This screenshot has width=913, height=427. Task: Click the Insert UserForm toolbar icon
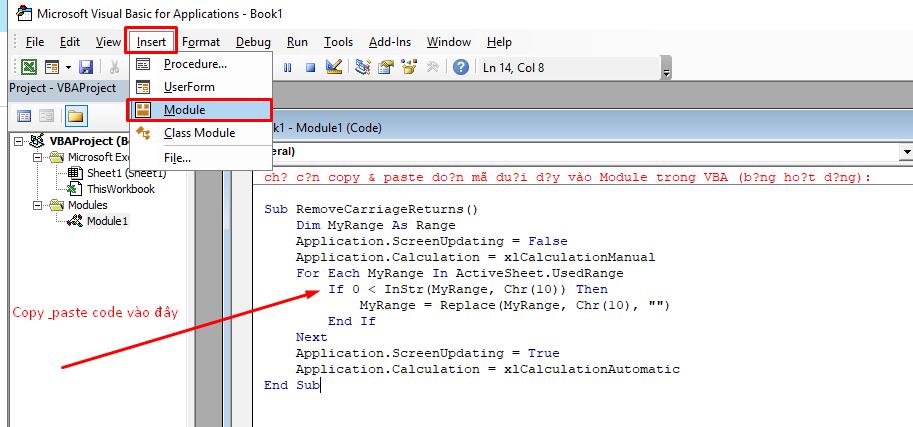pos(52,67)
